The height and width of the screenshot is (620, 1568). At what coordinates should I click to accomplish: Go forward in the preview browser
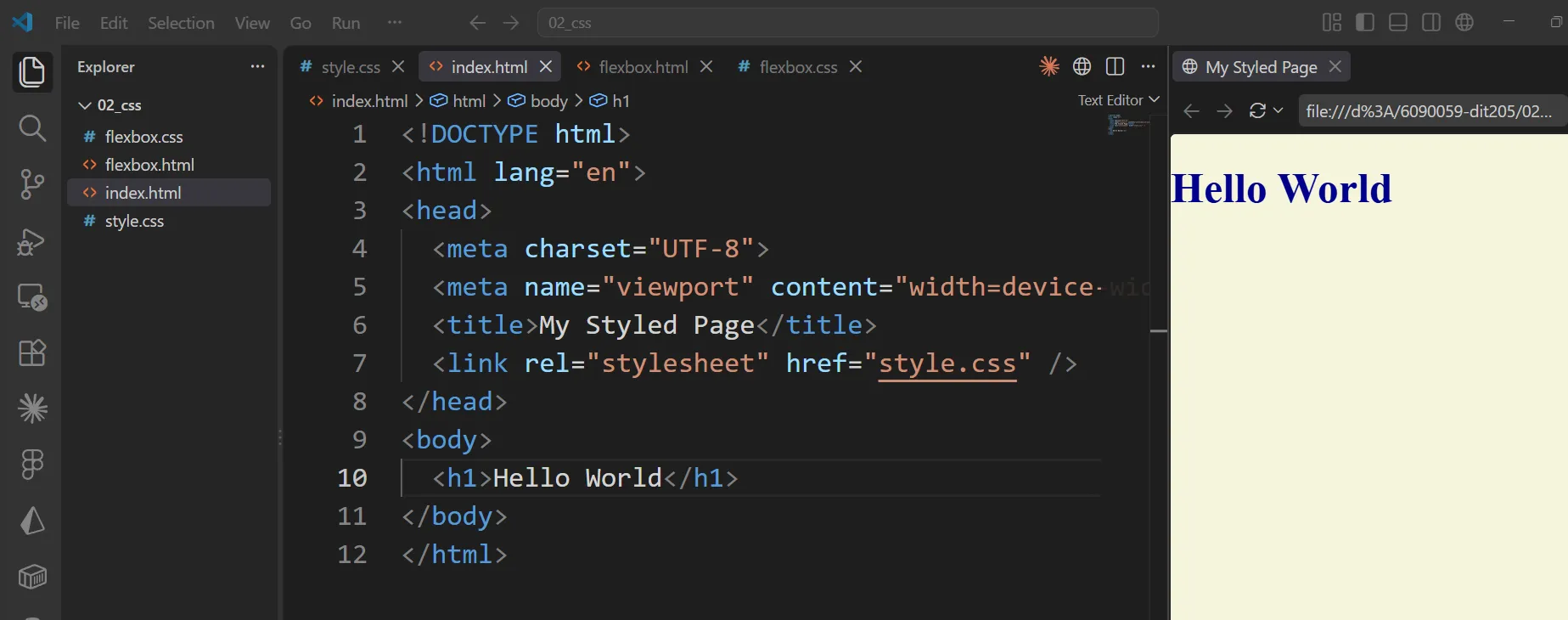[1224, 111]
